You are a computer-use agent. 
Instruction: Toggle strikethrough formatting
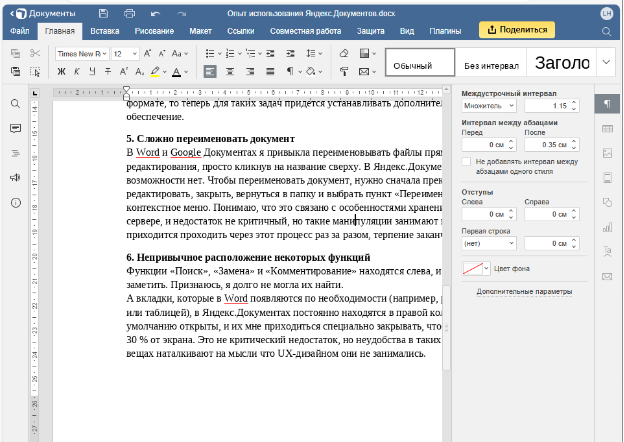(108, 72)
